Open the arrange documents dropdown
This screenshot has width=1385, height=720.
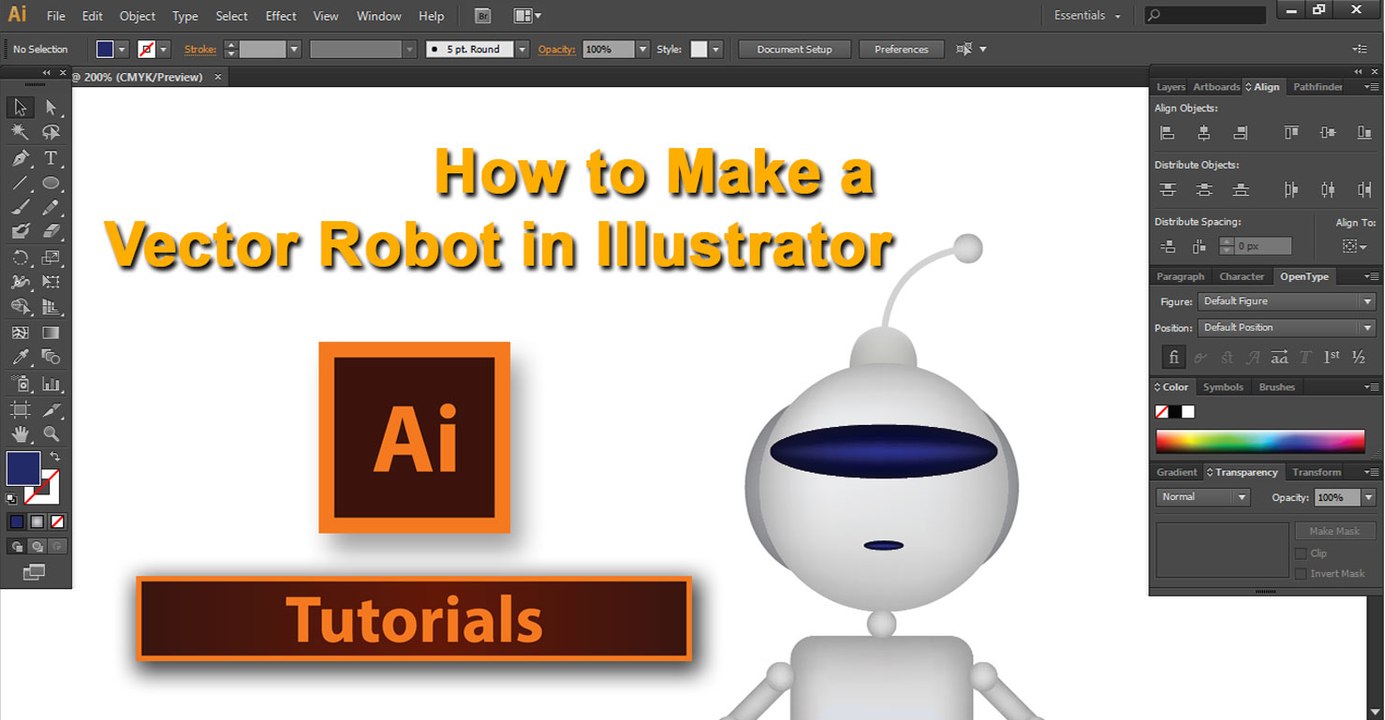coord(527,16)
